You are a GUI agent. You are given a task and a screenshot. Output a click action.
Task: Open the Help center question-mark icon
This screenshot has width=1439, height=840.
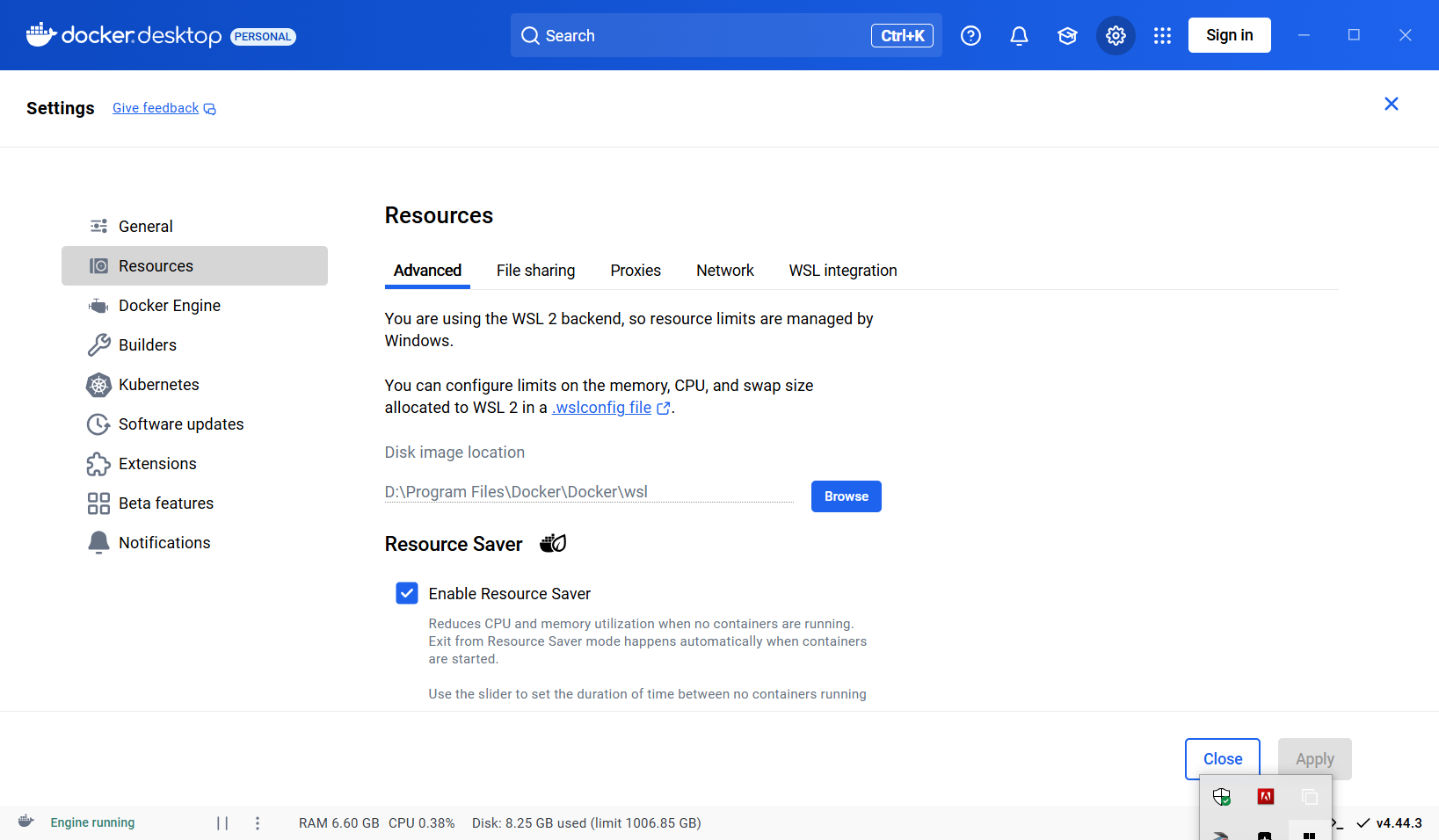coord(970,36)
